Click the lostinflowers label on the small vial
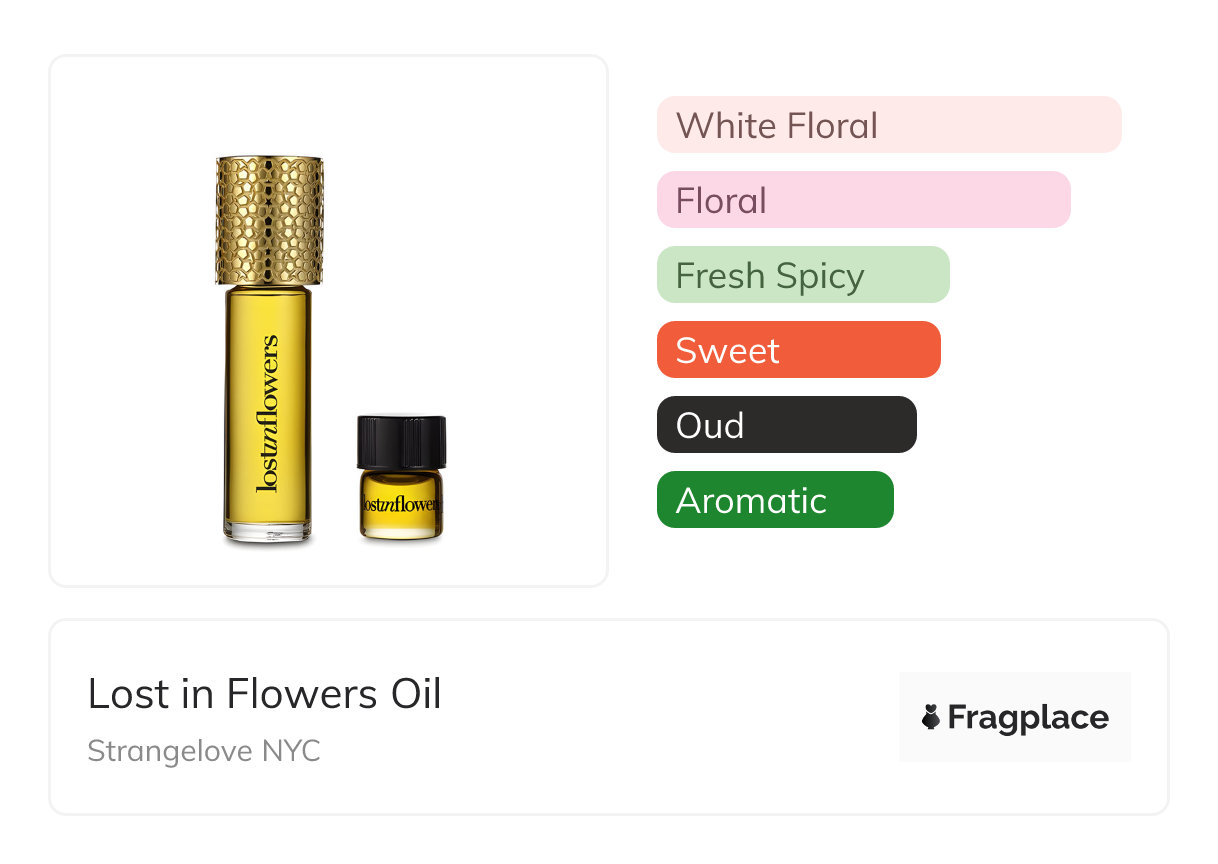The image size is (1218, 864). [x=401, y=504]
